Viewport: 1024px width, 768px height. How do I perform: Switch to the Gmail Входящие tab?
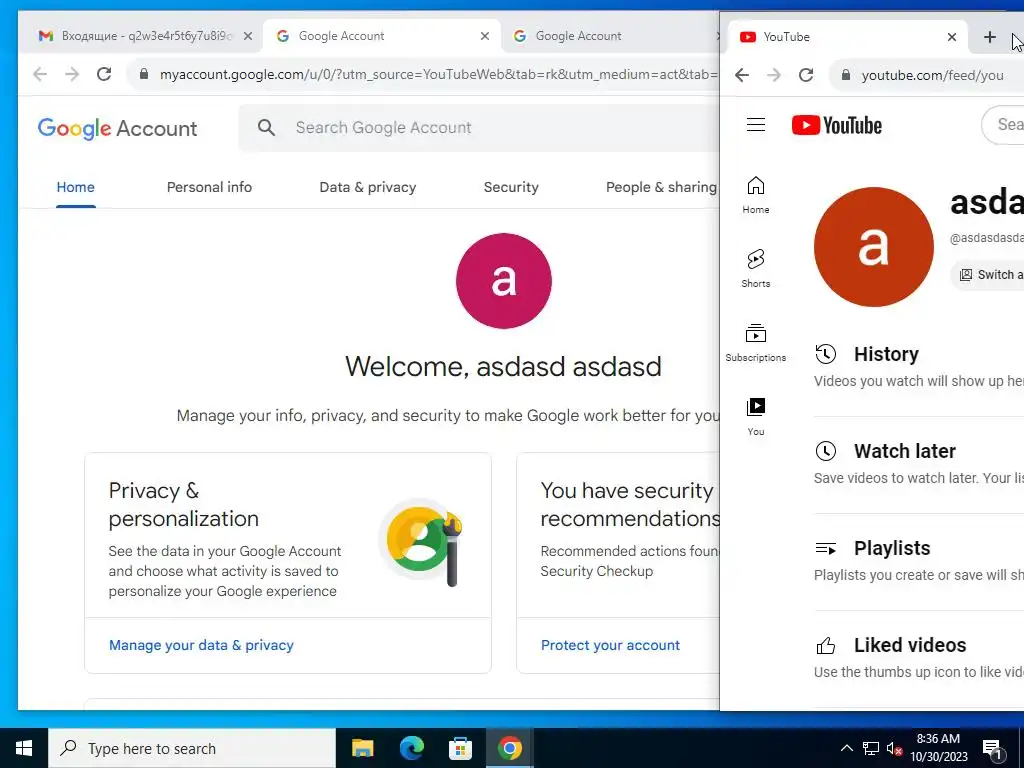point(136,36)
